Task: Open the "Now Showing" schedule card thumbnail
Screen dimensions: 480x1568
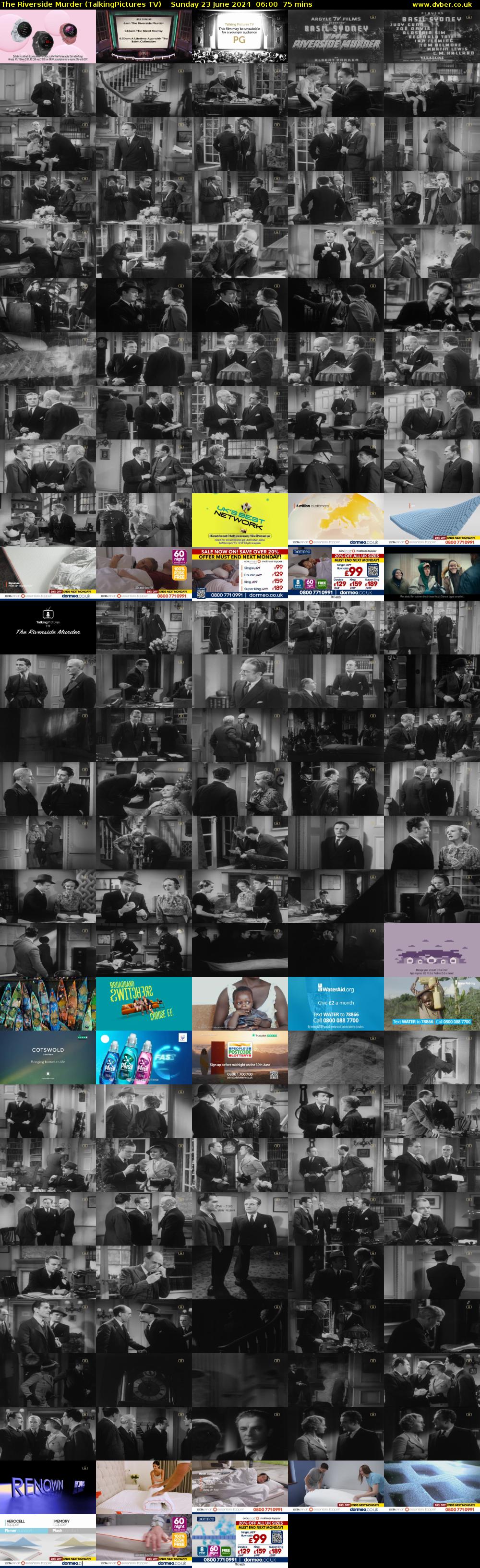Action: (x=144, y=36)
